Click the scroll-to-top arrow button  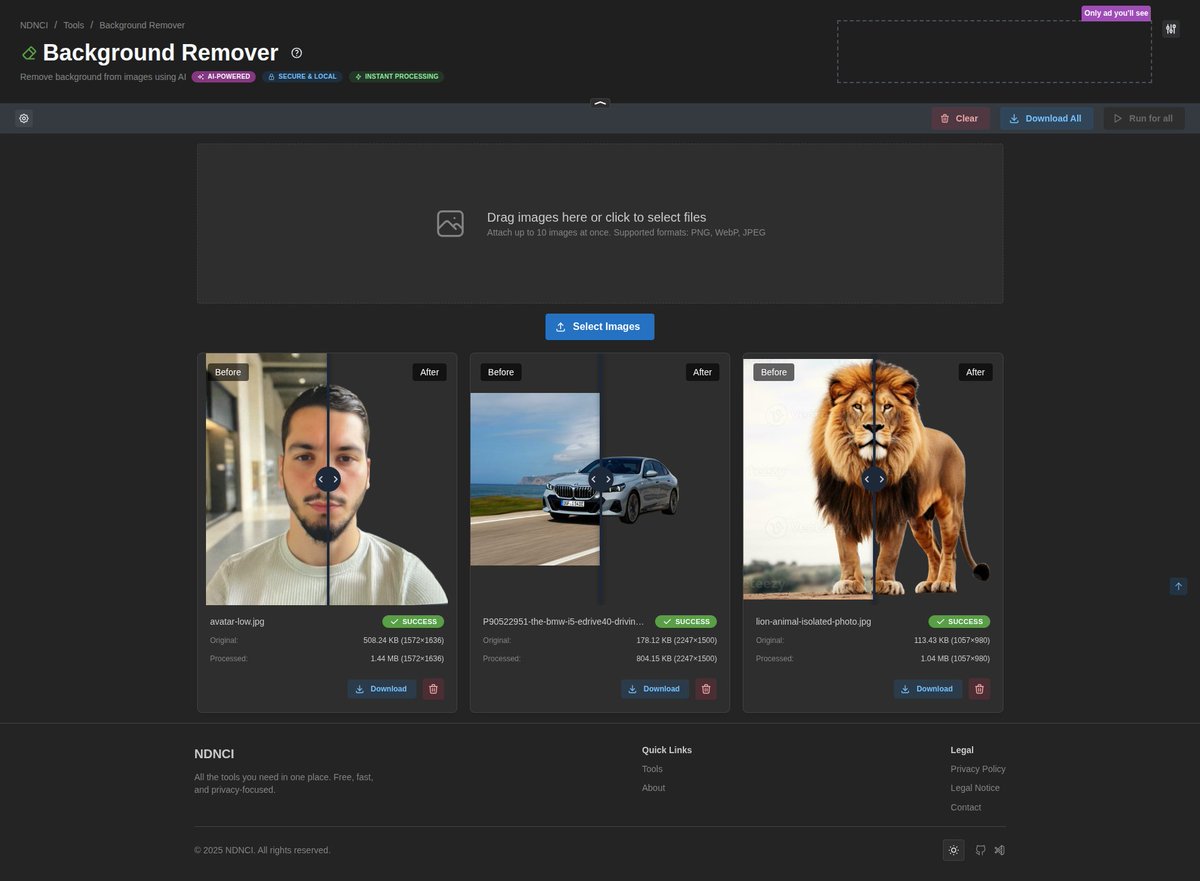coord(1178,586)
